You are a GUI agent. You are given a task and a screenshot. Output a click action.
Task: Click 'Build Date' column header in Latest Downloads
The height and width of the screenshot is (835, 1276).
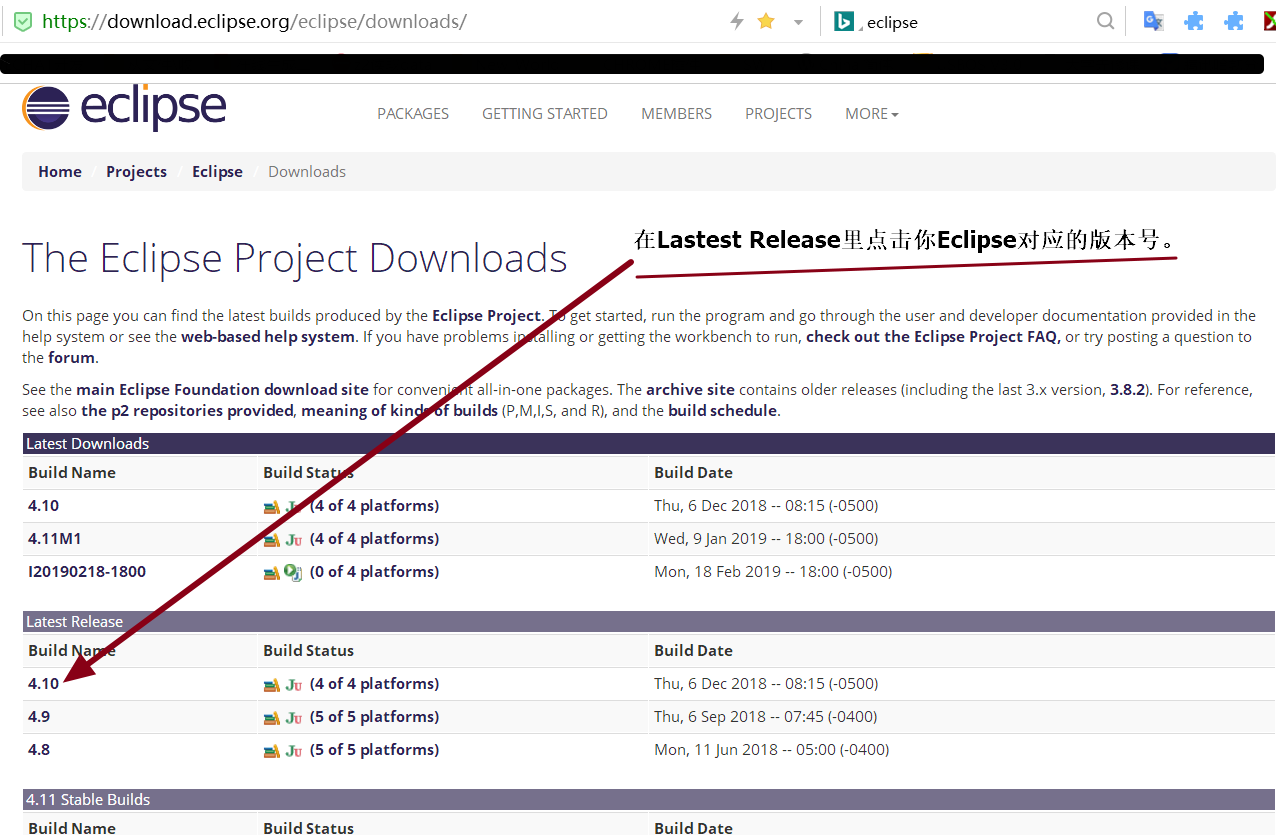693,473
